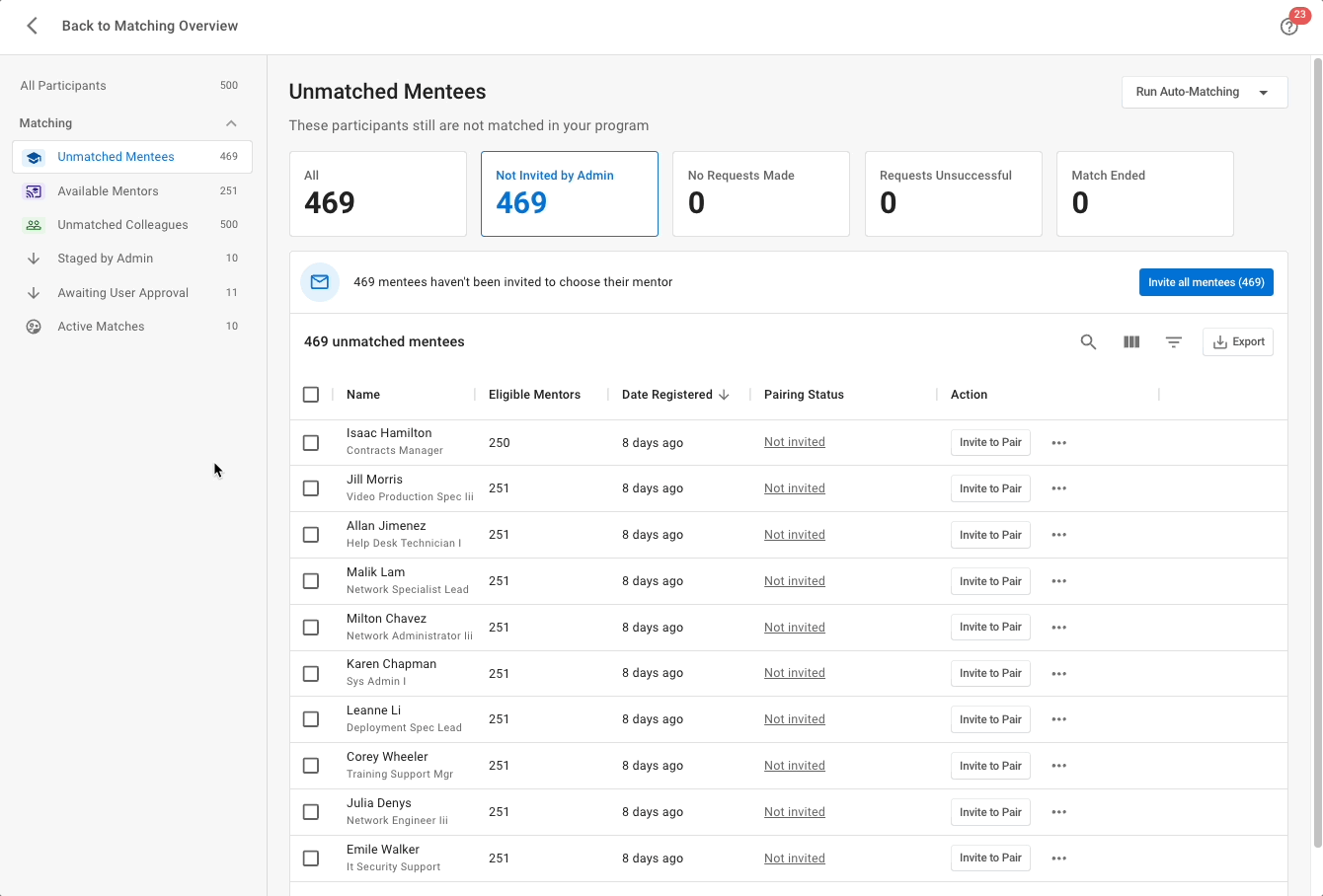Sort by Pairing Status column header
The width and height of the screenshot is (1323, 896).
[804, 395]
